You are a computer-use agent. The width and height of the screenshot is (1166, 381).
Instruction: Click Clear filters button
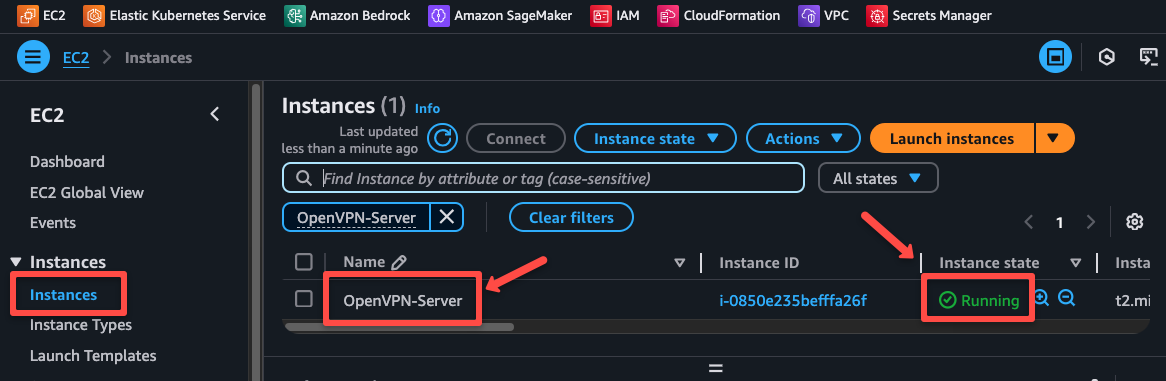(571, 217)
